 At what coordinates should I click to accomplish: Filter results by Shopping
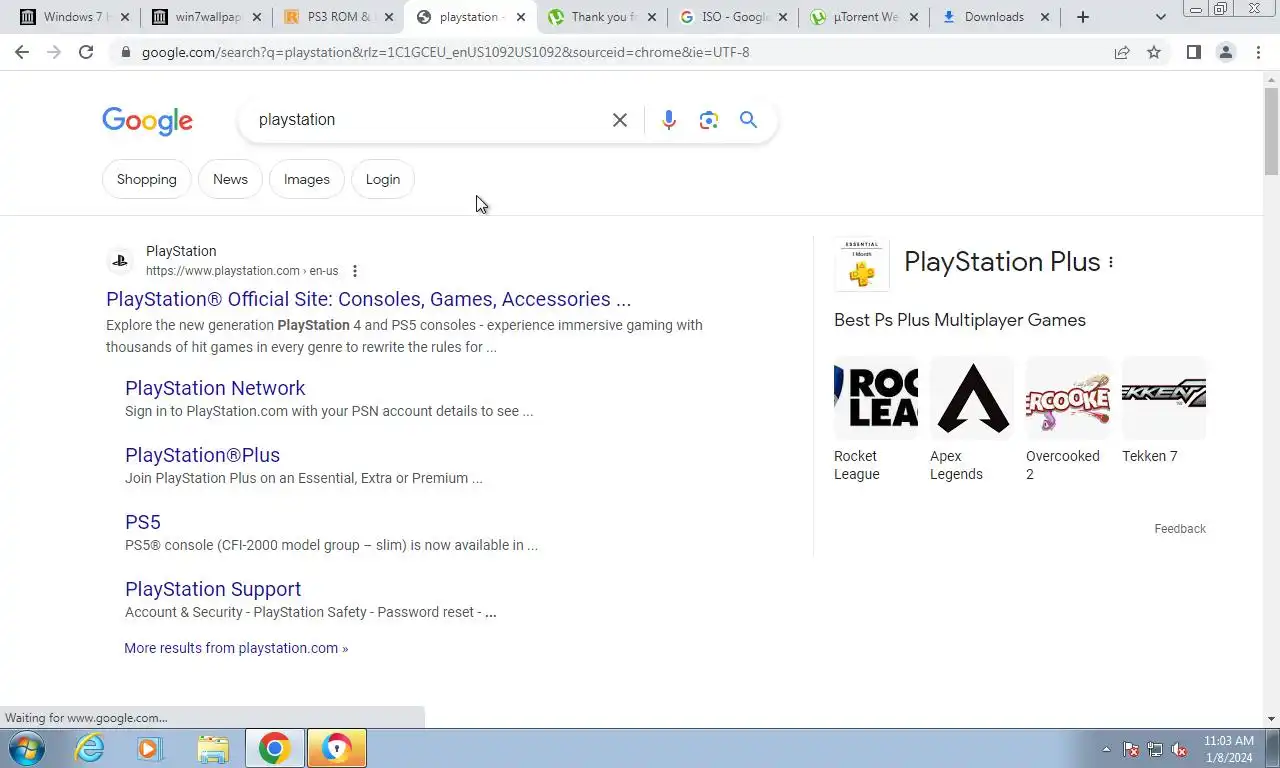(x=147, y=179)
